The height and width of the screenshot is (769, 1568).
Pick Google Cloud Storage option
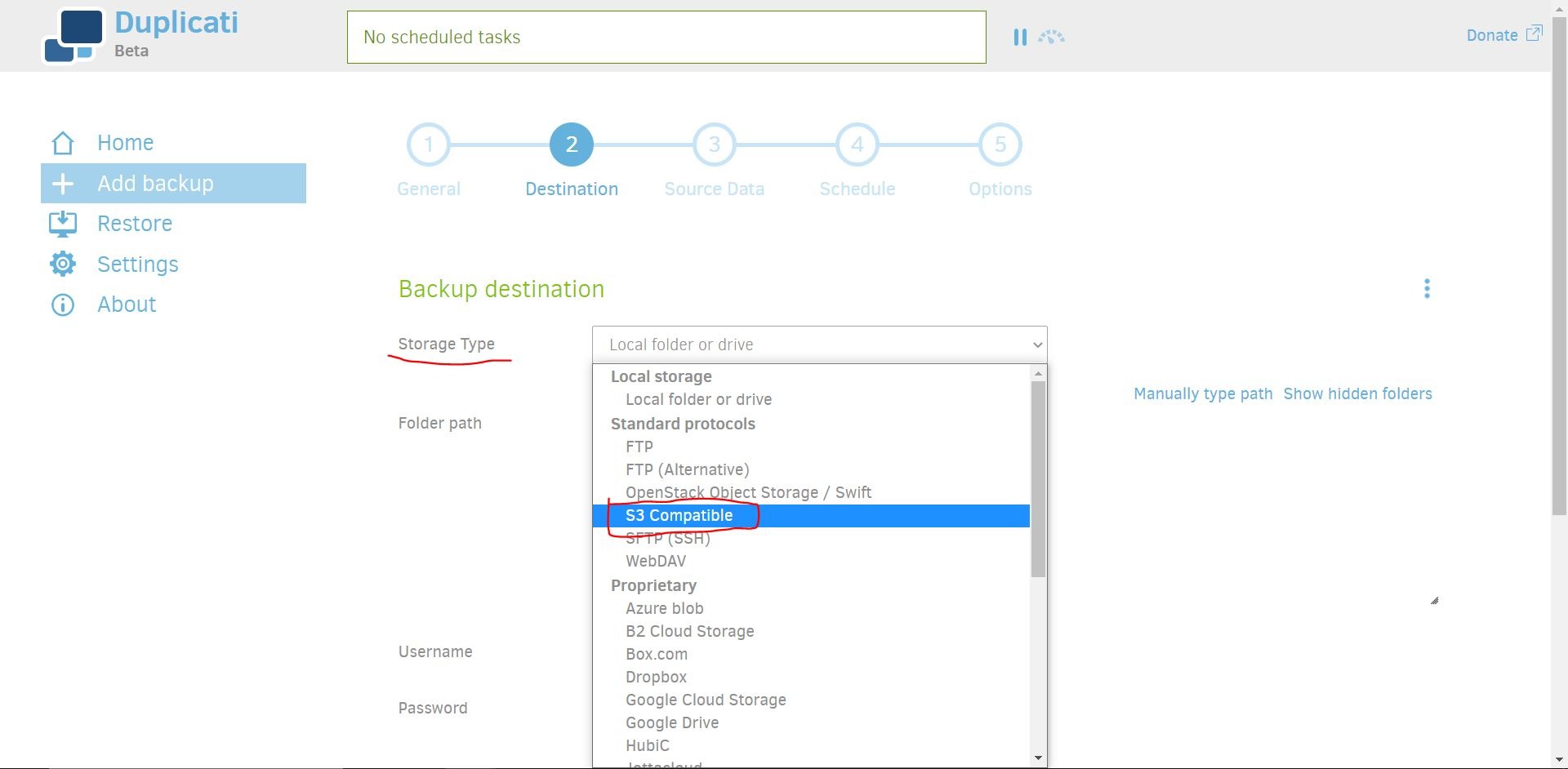[x=811, y=700]
